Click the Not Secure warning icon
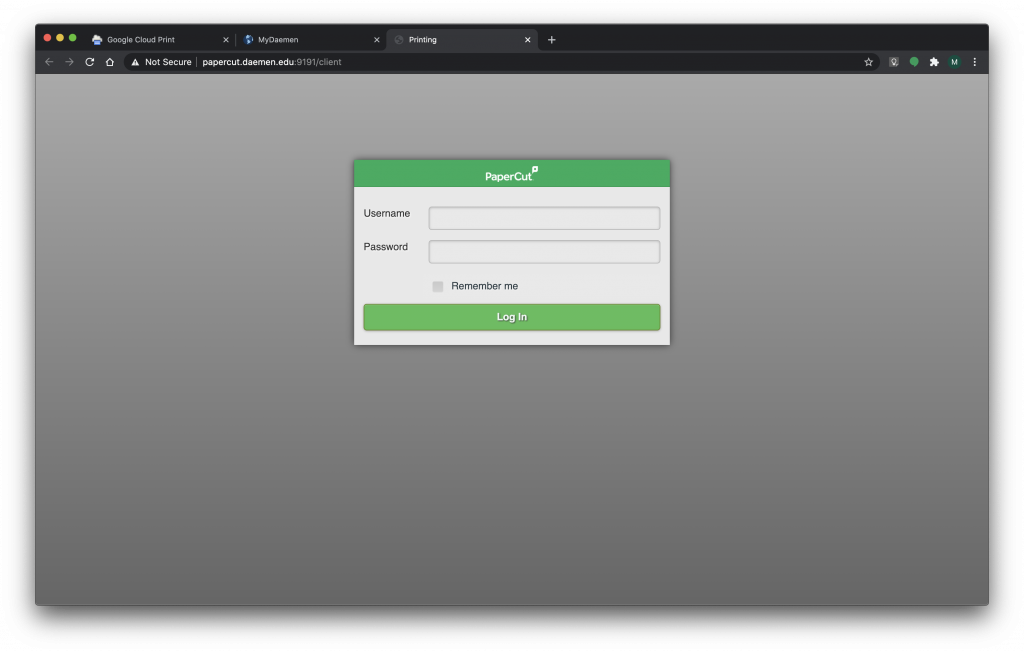The image size is (1024, 652). [x=135, y=62]
